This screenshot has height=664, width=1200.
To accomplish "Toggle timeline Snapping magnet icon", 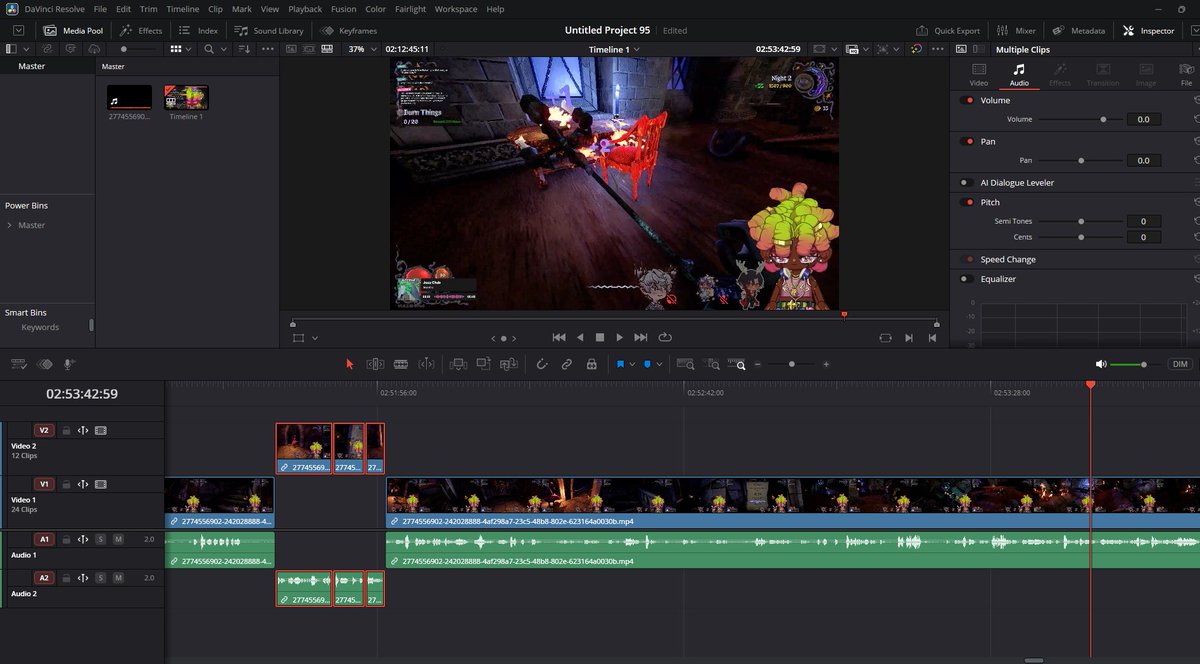I will click(541, 365).
